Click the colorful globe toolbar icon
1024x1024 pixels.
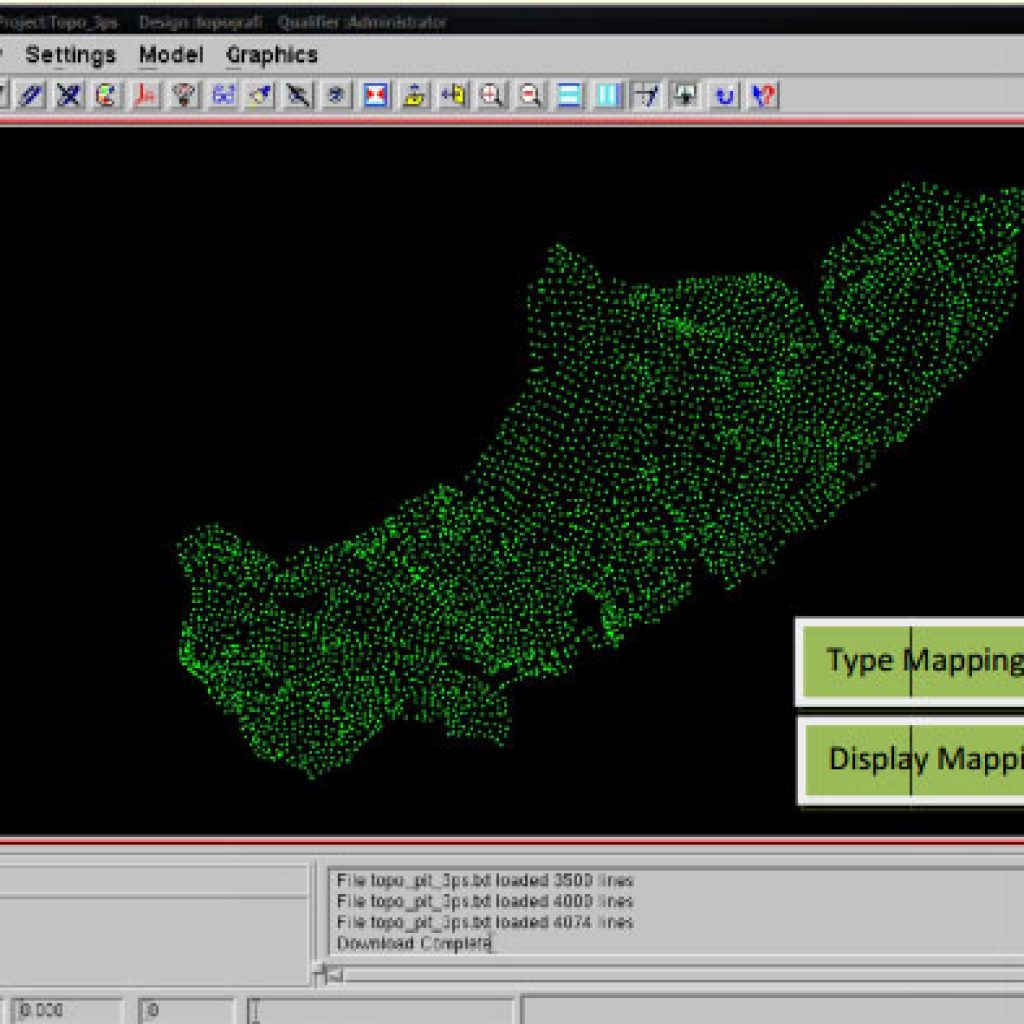[107, 96]
